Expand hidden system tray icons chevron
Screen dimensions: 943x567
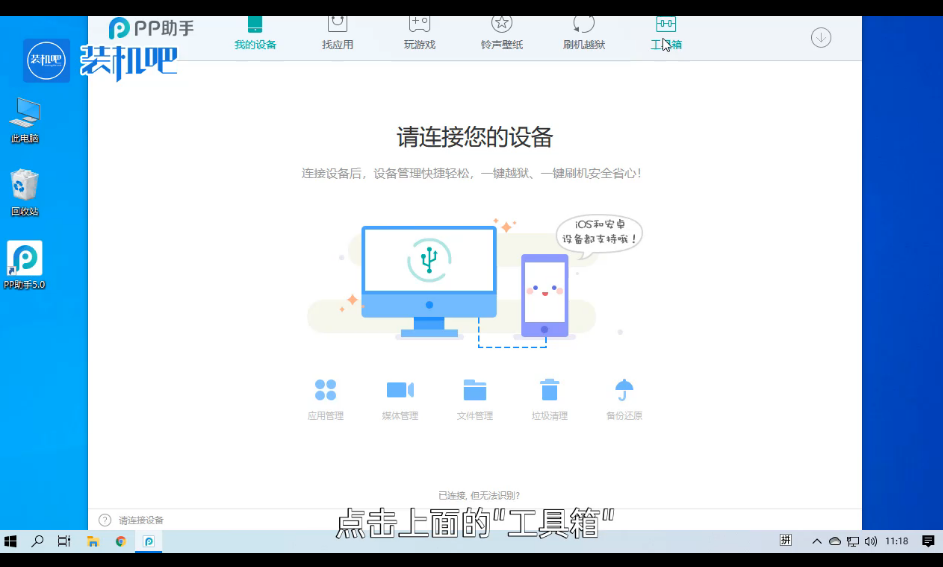(817, 541)
